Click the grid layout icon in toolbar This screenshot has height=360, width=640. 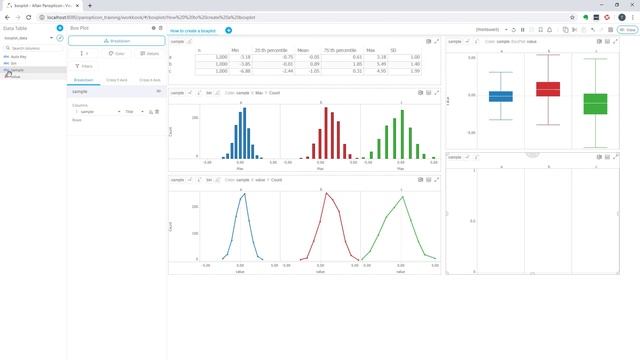pos(611,30)
